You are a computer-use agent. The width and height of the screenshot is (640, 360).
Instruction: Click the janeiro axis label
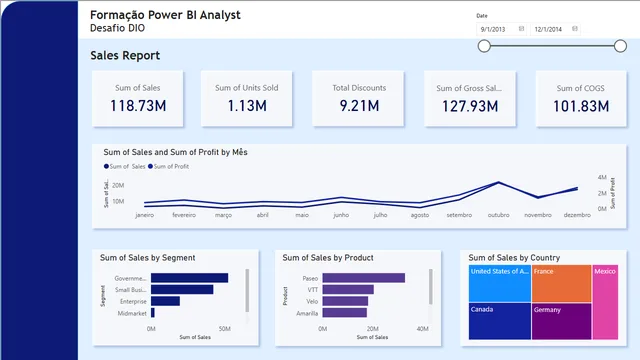(x=144, y=215)
